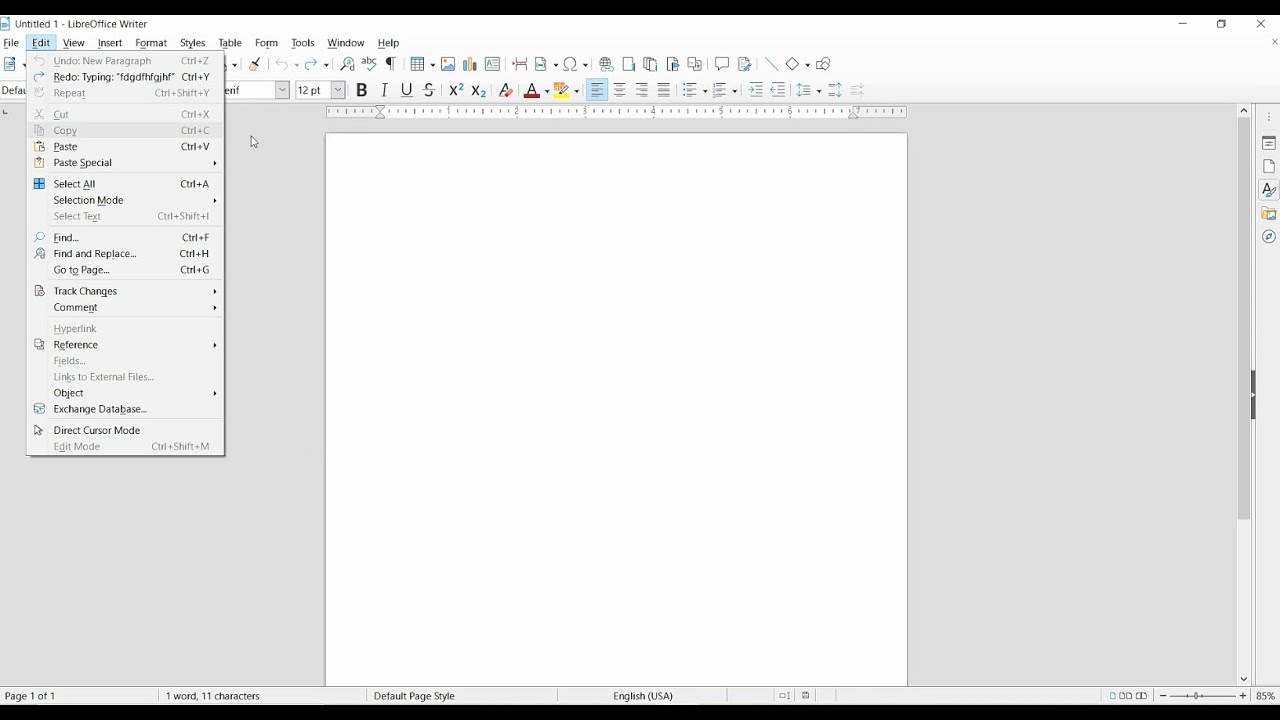Insert an image from toolbar
This screenshot has width=1280, height=720.
tap(448, 64)
